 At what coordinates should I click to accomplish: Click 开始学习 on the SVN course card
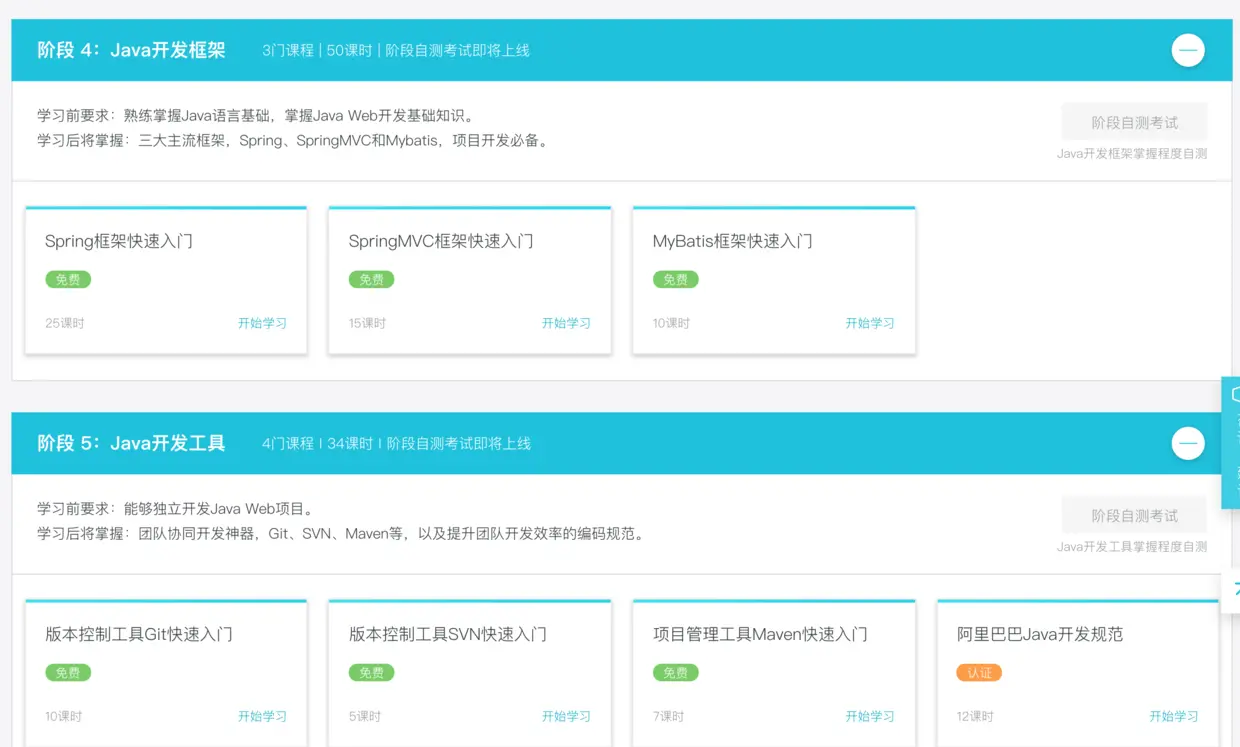pos(566,716)
